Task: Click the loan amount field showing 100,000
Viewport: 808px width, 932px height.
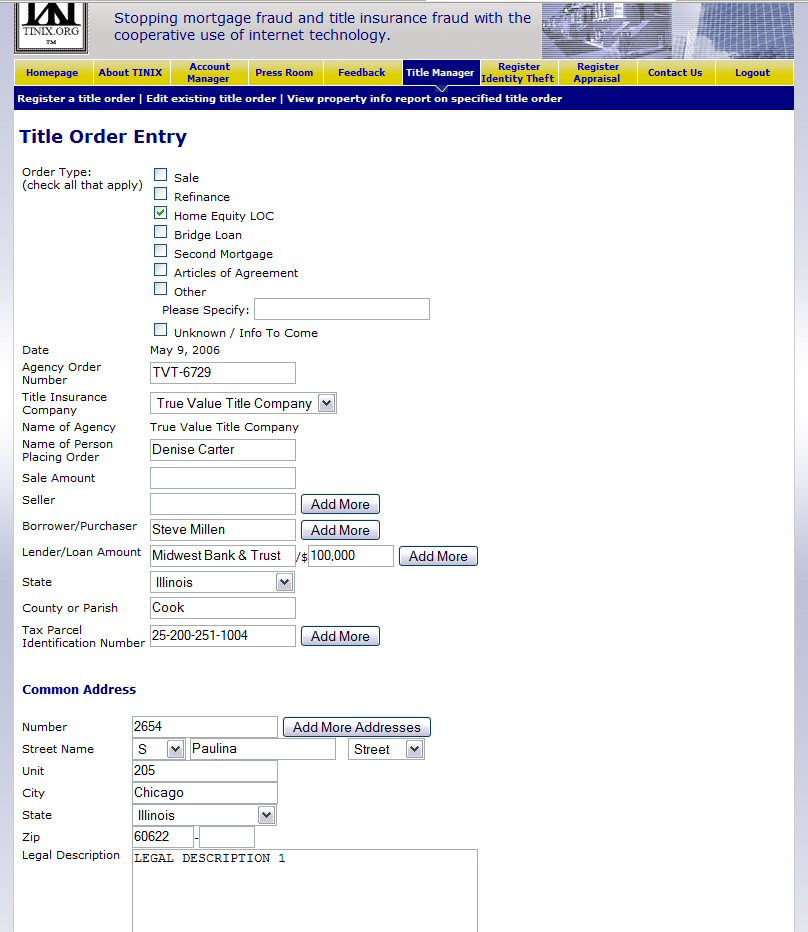Action: pos(351,556)
